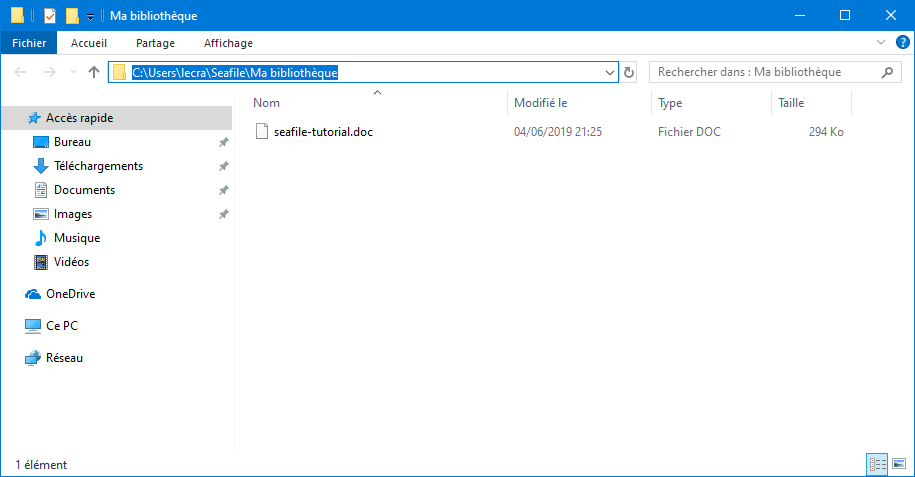Switch to Details view in status bar
915x477 pixels.
tap(877, 464)
